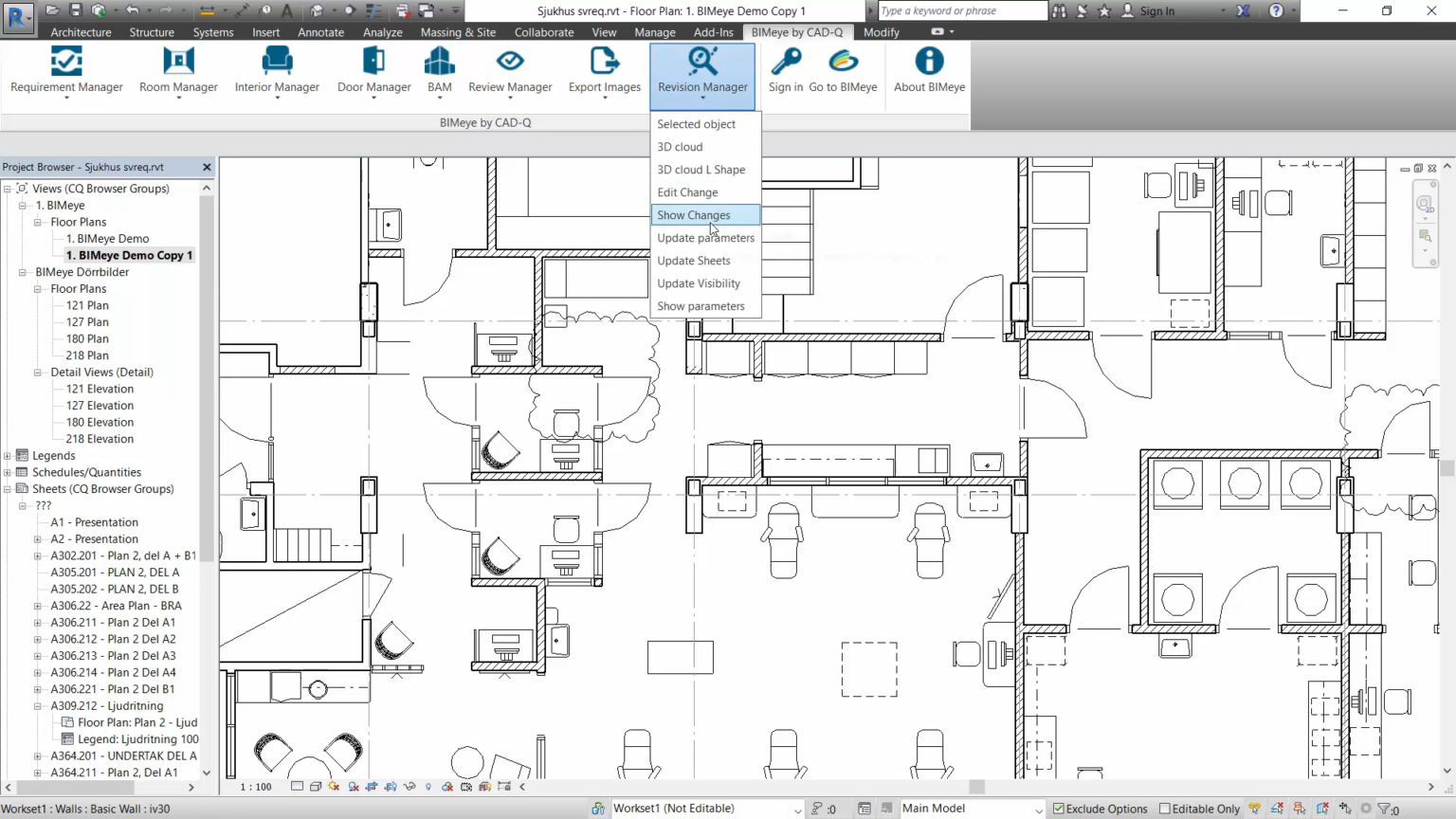Click the Exchange Apps X icon
This screenshot has height=819, width=1456.
pos(1243,10)
